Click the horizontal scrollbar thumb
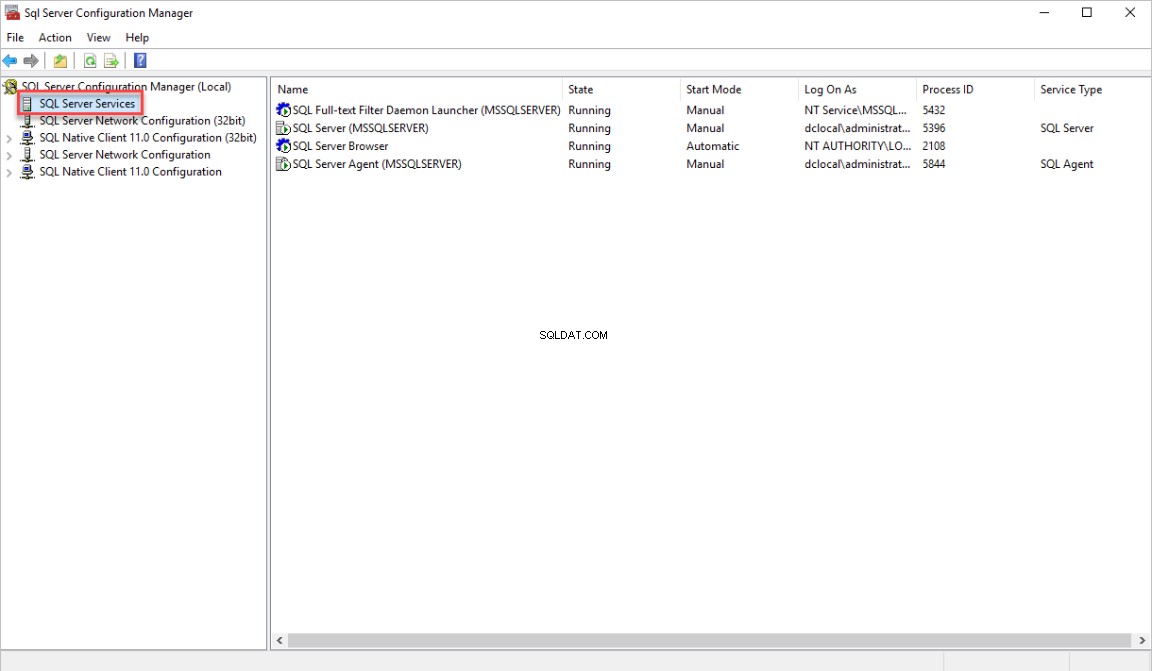1154x671 pixels. click(x=709, y=641)
